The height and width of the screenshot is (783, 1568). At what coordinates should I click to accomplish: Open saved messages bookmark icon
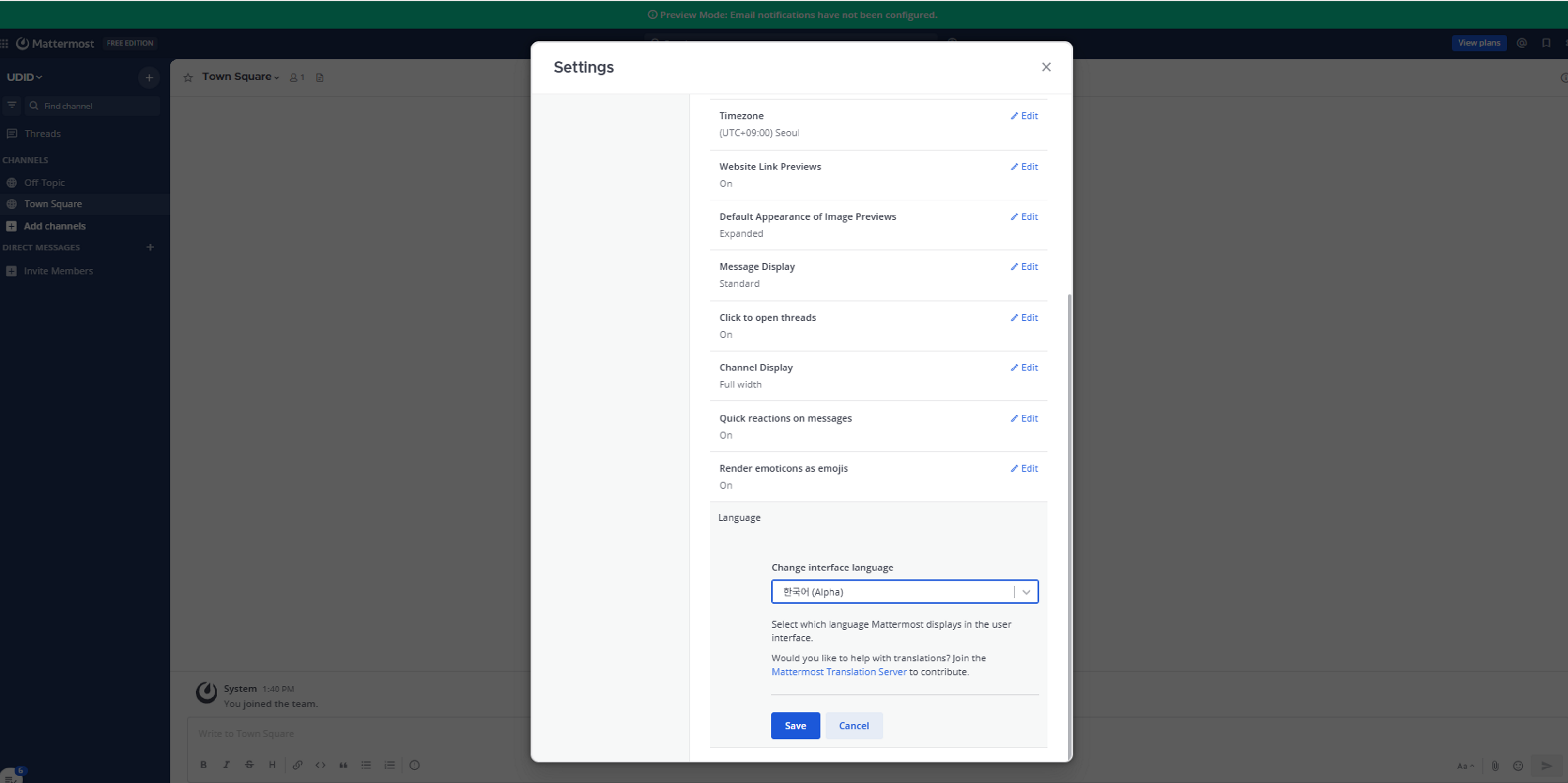tap(1545, 43)
